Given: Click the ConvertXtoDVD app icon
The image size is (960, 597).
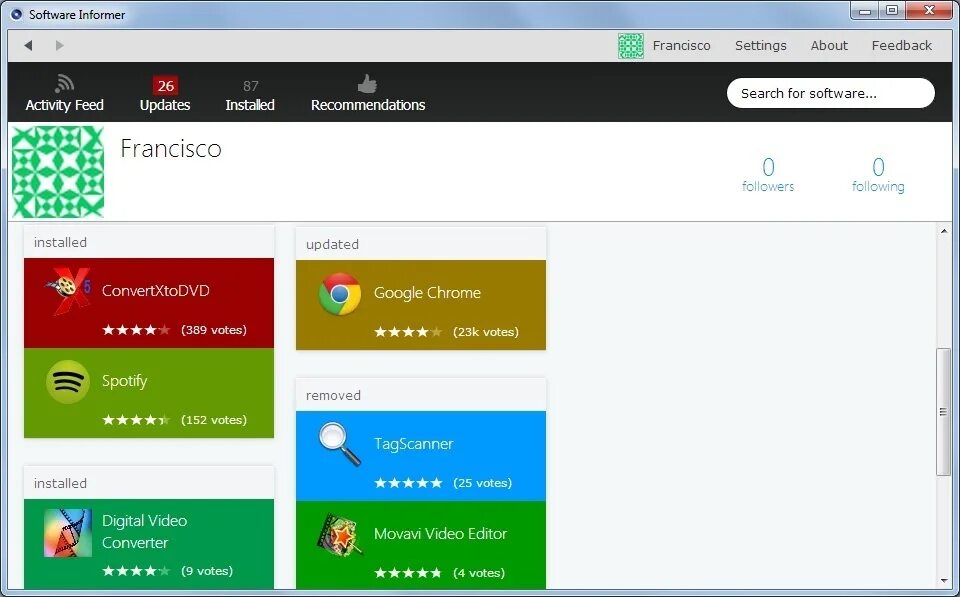Looking at the screenshot, I should [67, 291].
